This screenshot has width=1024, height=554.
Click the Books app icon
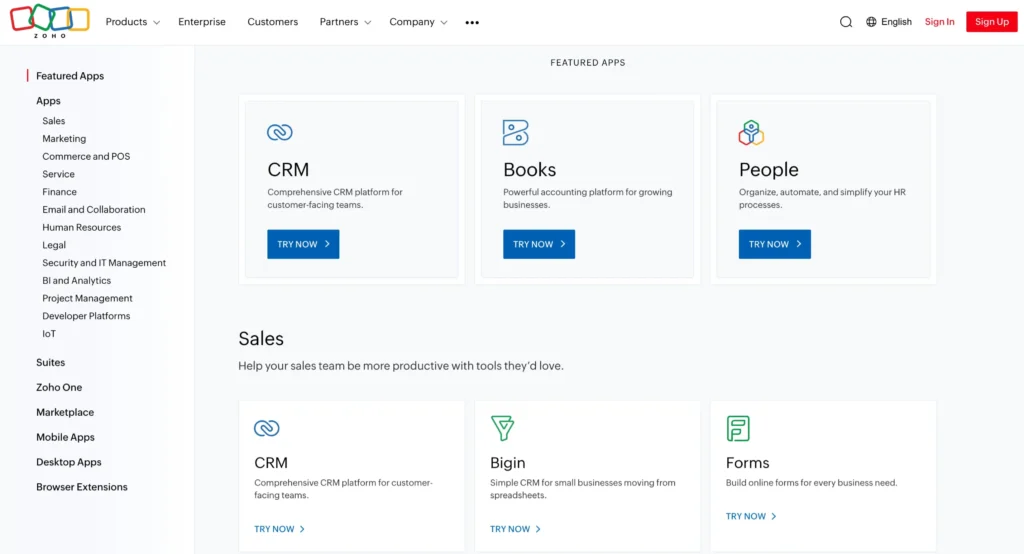pyautogui.click(x=515, y=132)
